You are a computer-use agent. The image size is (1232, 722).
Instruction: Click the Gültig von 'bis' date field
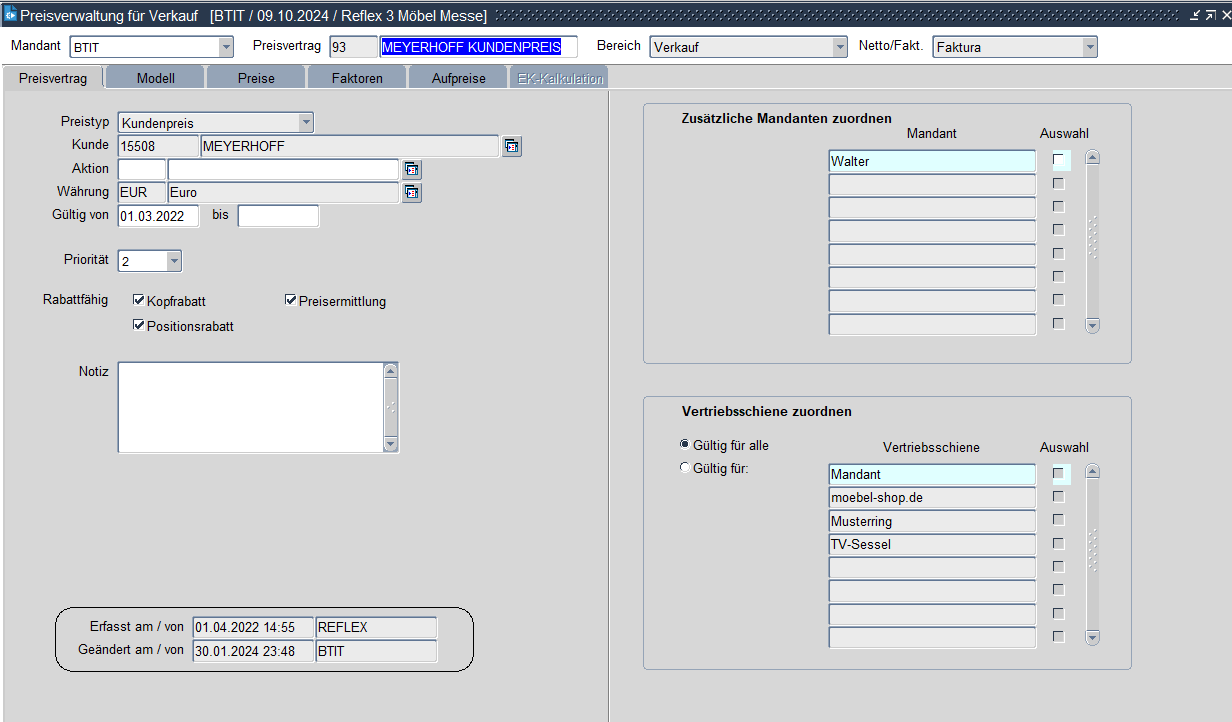point(278,216)
